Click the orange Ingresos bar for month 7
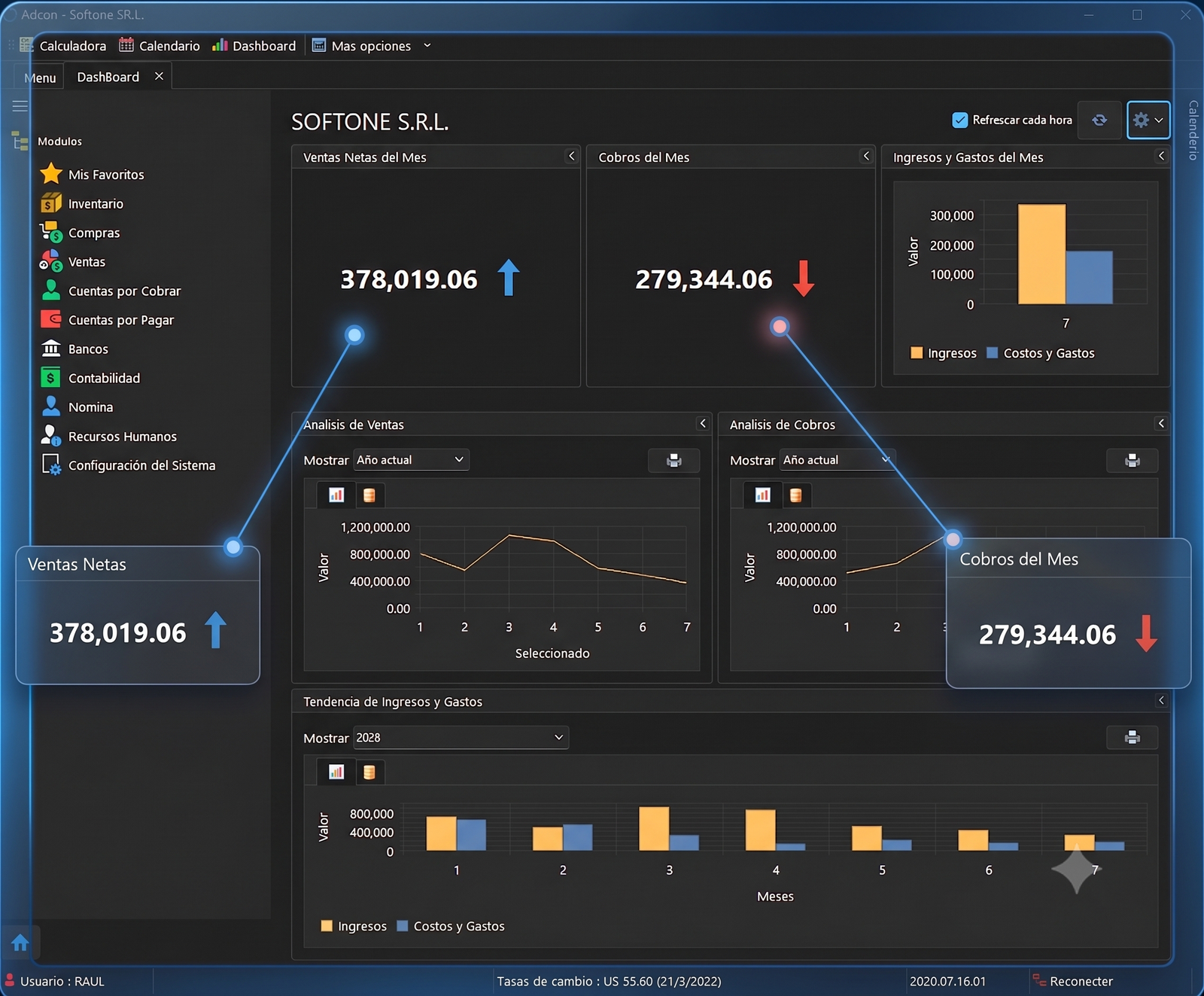 coord(1041,254)
